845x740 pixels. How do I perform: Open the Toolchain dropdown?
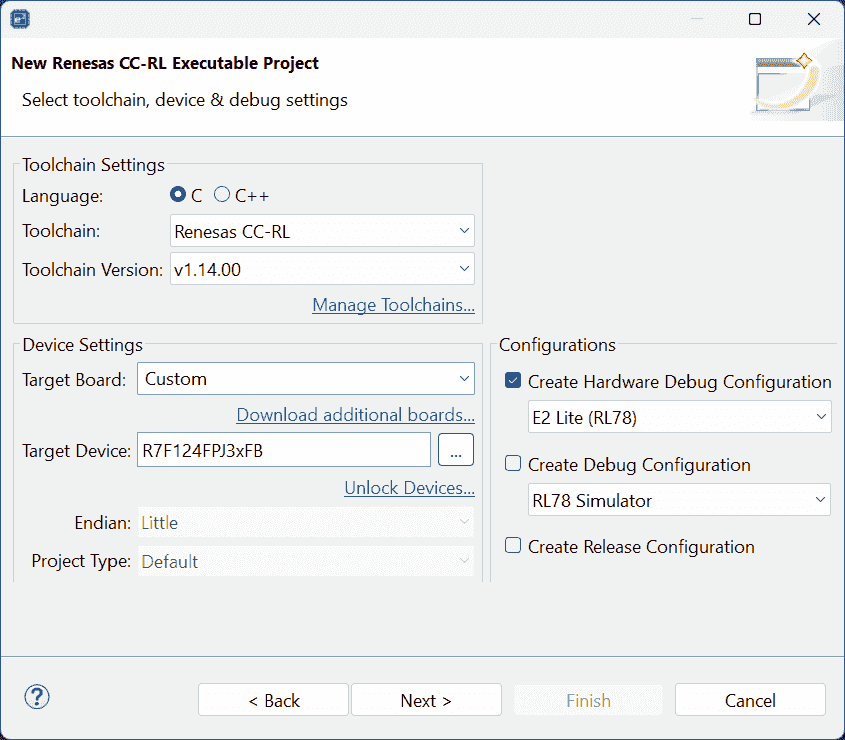[322, 231]
